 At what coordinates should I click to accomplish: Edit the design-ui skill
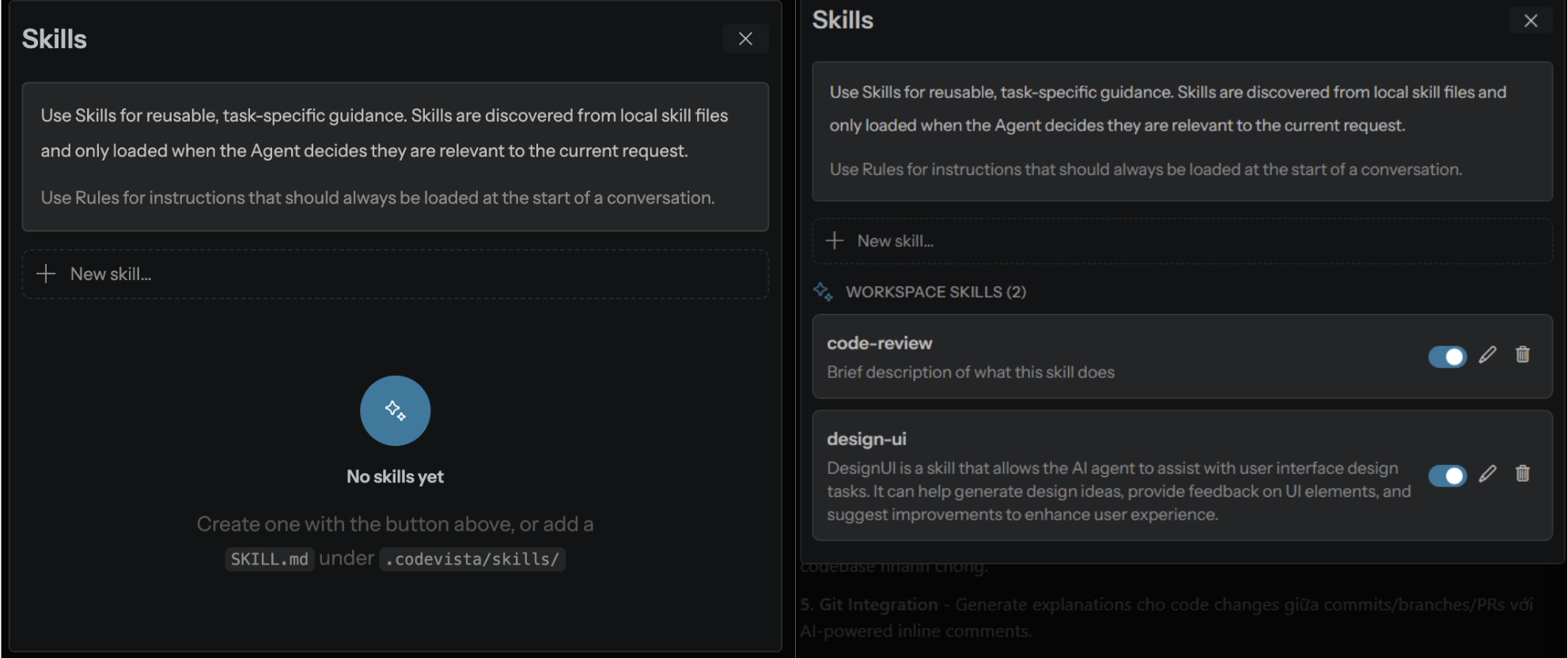1487,474
